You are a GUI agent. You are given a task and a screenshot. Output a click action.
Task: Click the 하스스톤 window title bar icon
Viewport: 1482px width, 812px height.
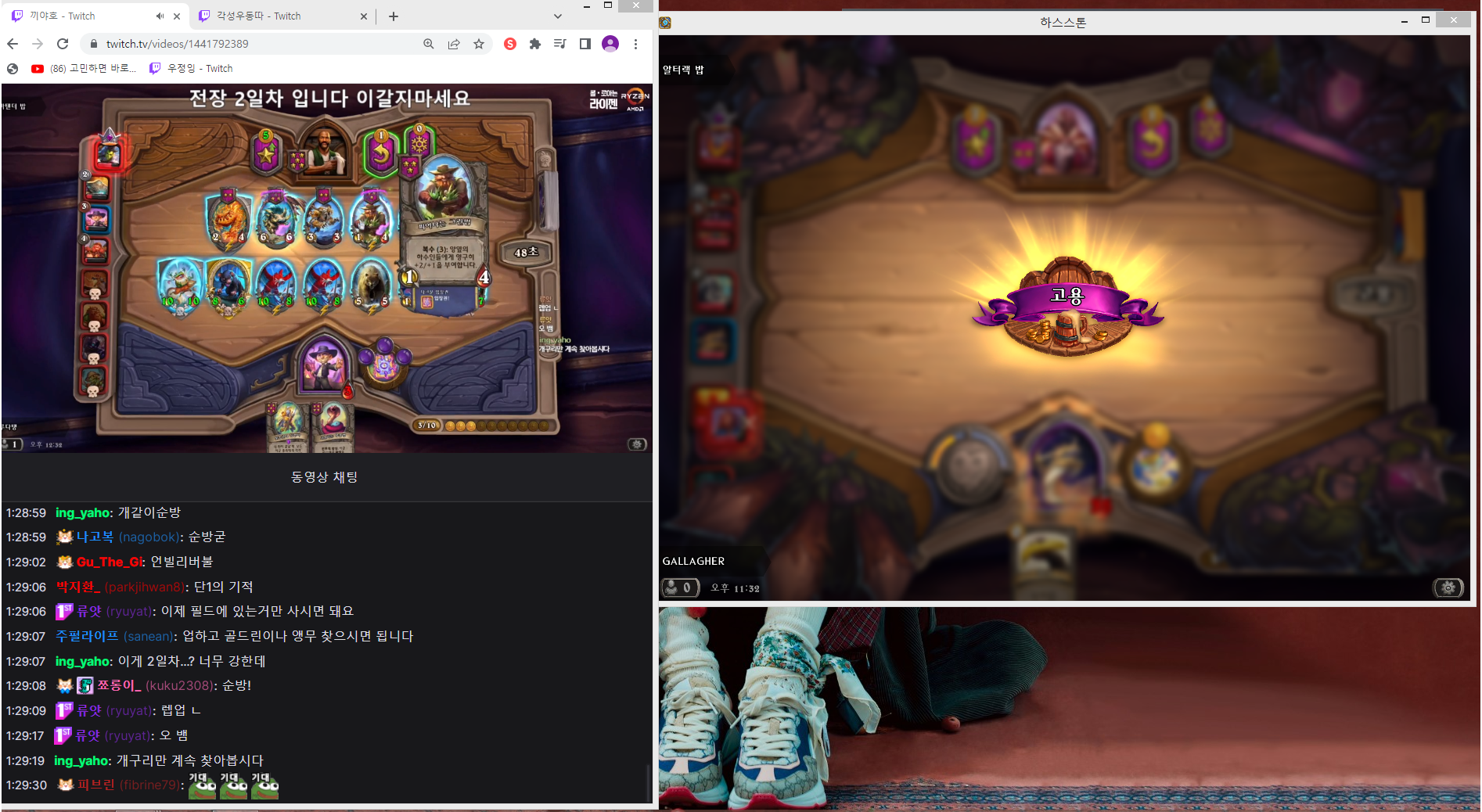pos(666,23)
